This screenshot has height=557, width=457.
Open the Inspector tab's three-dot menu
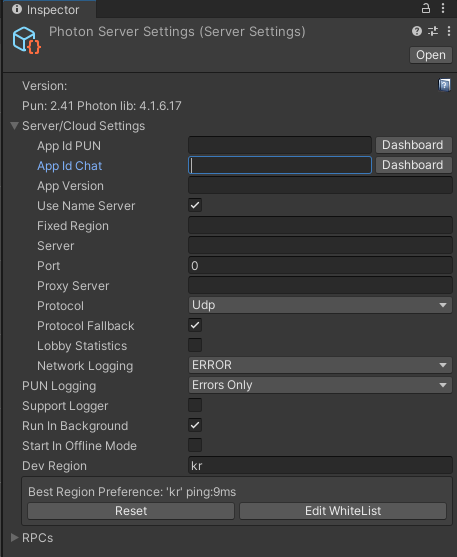pyautogui.click(x=443, y=8)
